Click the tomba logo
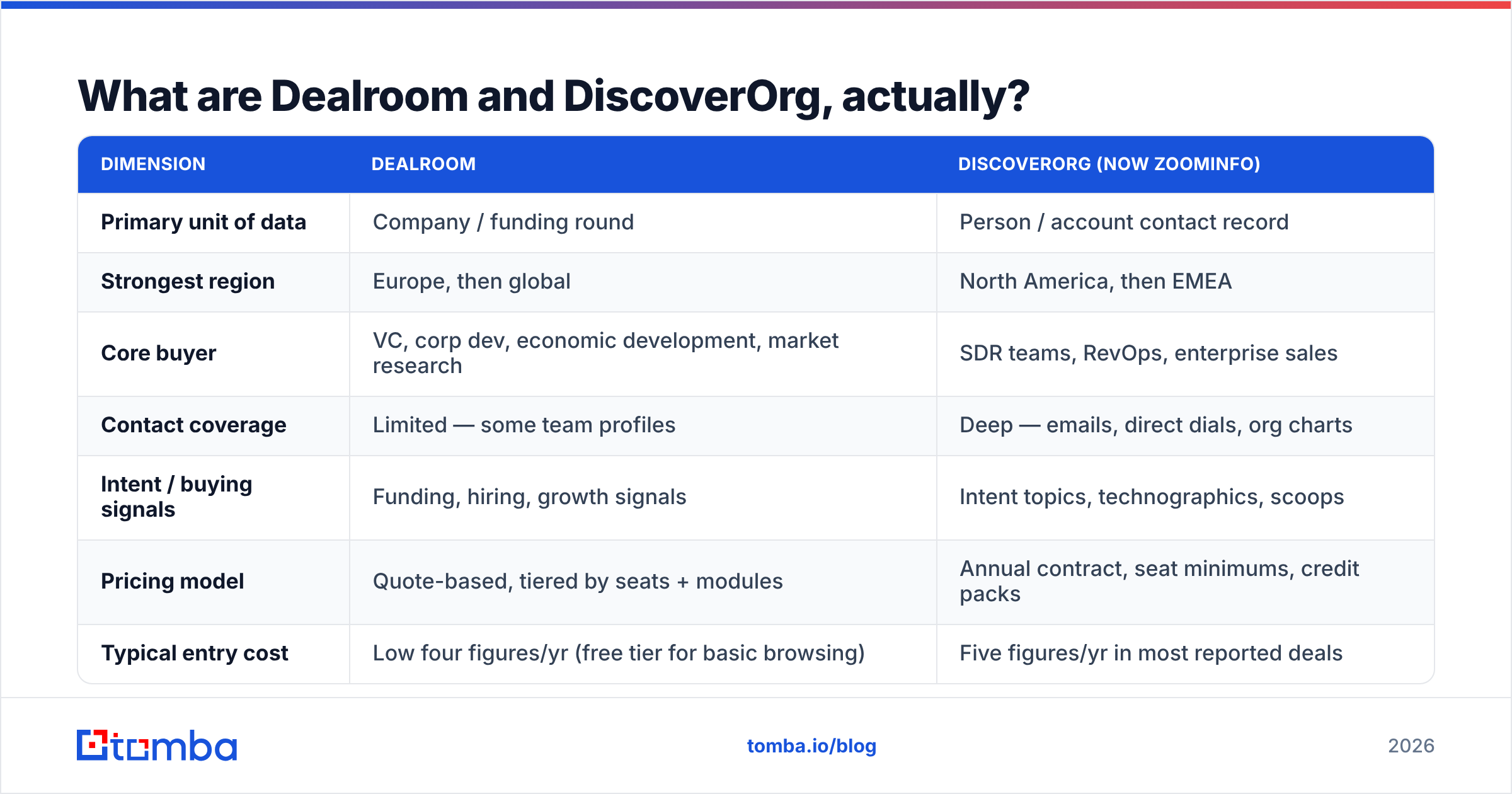Image resolution: width=1512 pixels, height=794 pixels. (x=157, y=745)
